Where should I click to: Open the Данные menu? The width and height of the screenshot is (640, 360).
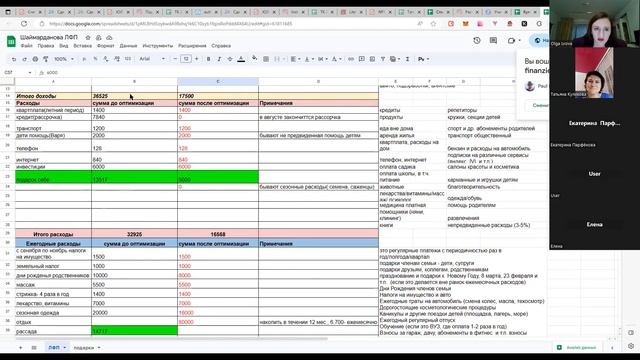point(129,46)
